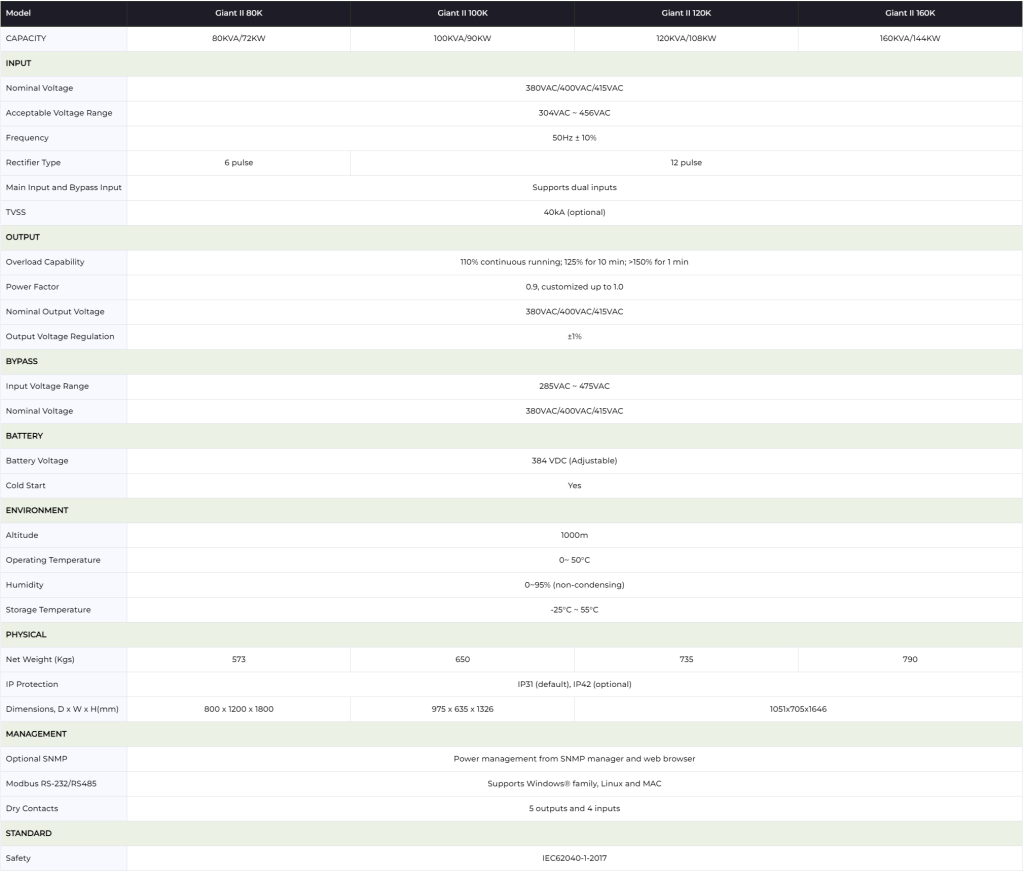Select the "IP31 (default), IP42 (optional)" value

[x=575, y=684]
